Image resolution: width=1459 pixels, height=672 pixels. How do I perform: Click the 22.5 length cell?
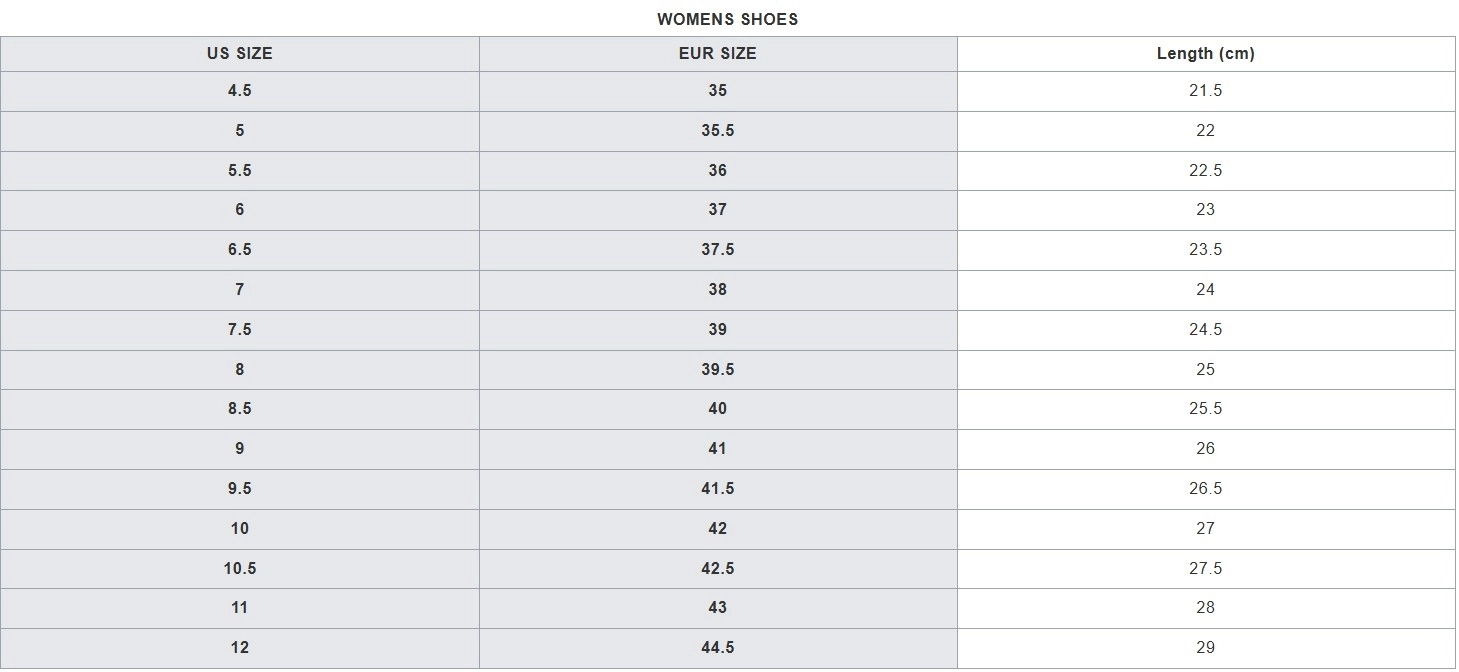point(1205,171)
